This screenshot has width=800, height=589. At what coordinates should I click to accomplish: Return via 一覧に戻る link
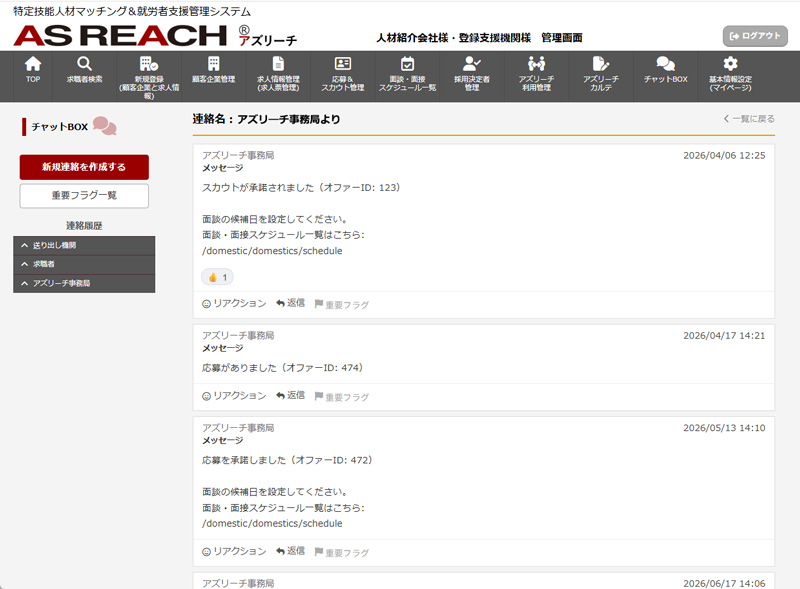pyautogui.click(x=748, y=119)
